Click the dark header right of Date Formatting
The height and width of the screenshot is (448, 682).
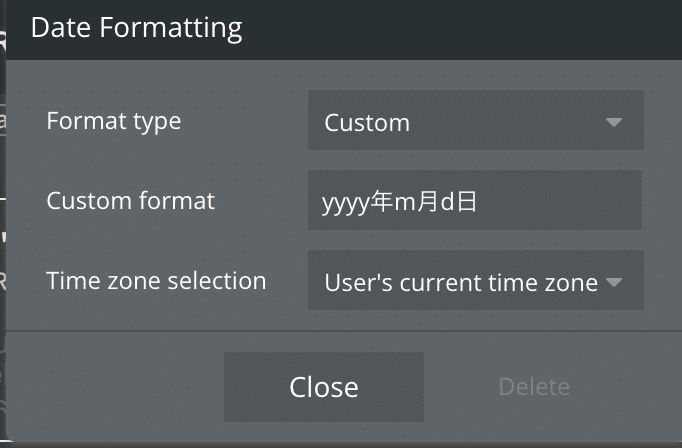[x=461, y=30]
